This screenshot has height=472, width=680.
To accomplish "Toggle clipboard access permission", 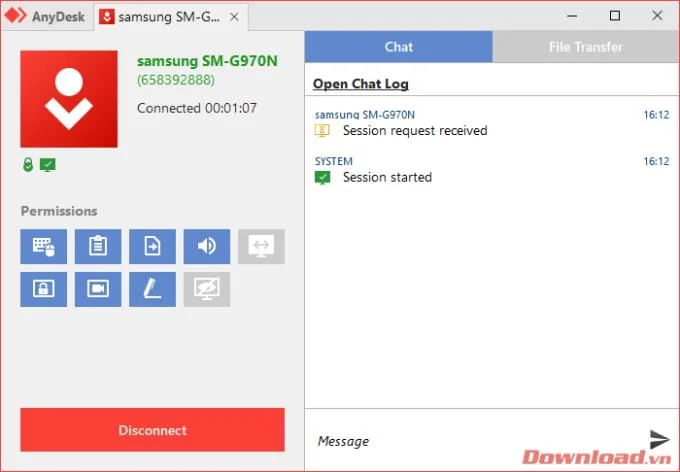I will coord(98,246).
